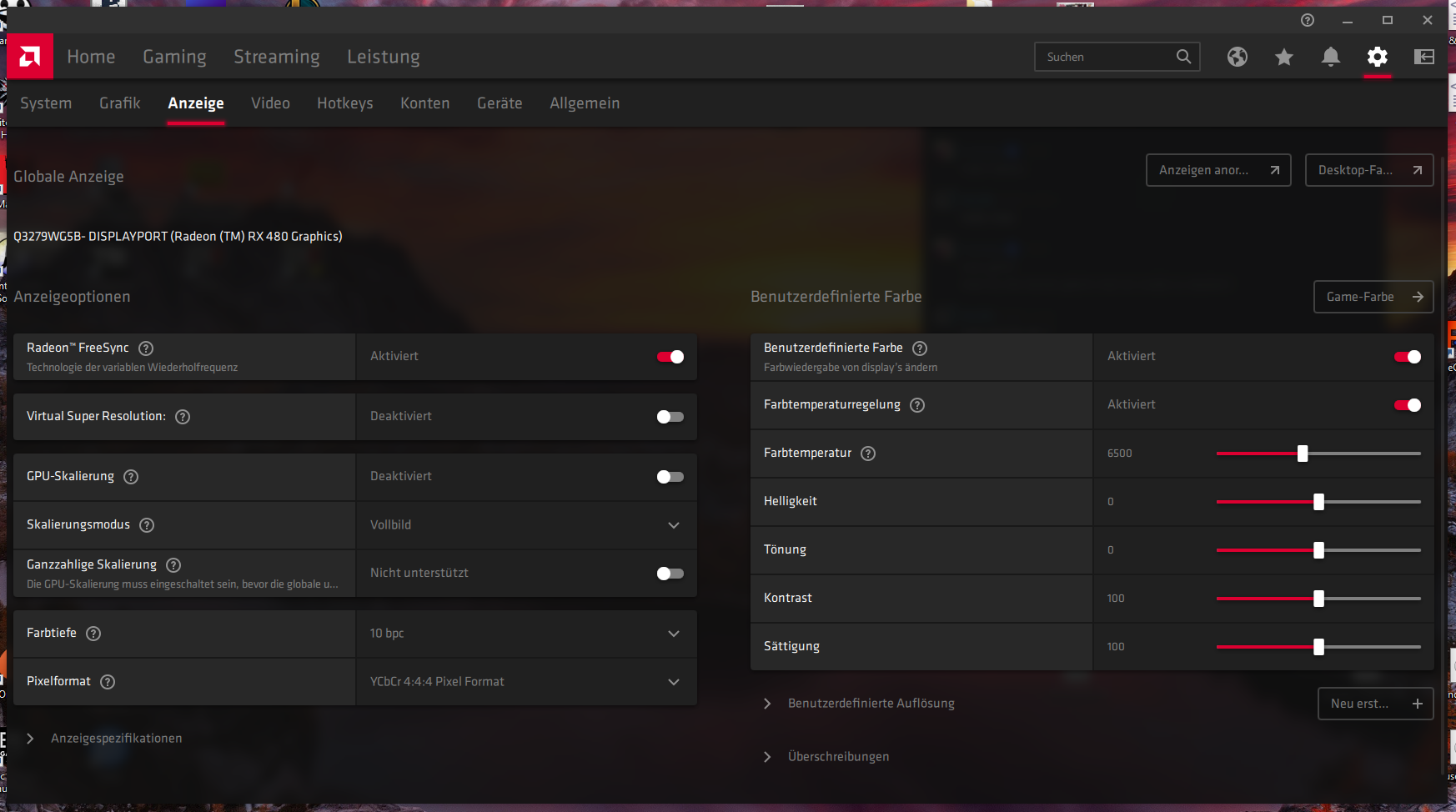Go to Streaming tab

click(277, 57)
